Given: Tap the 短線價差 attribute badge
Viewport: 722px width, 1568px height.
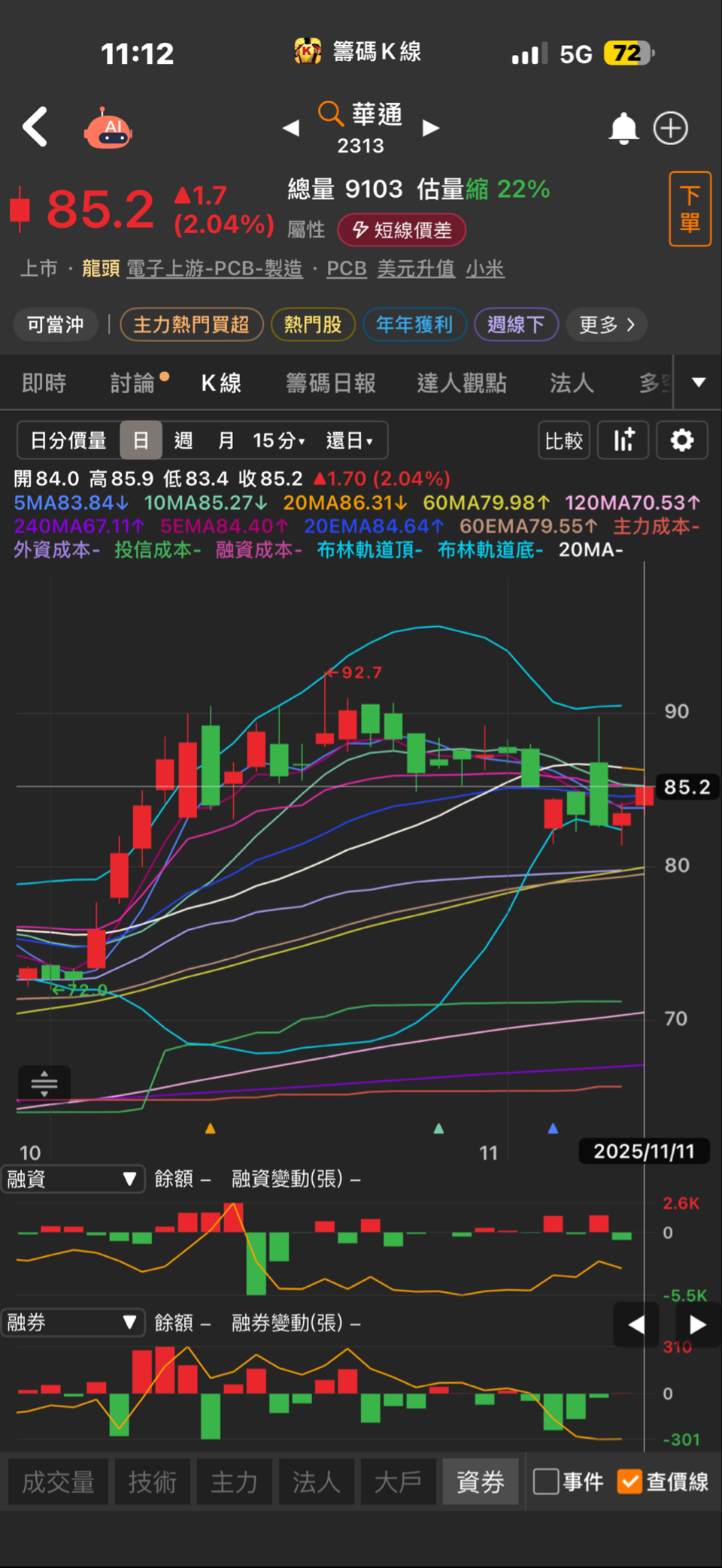Looking at the screenshot, I should pos(402,229).
